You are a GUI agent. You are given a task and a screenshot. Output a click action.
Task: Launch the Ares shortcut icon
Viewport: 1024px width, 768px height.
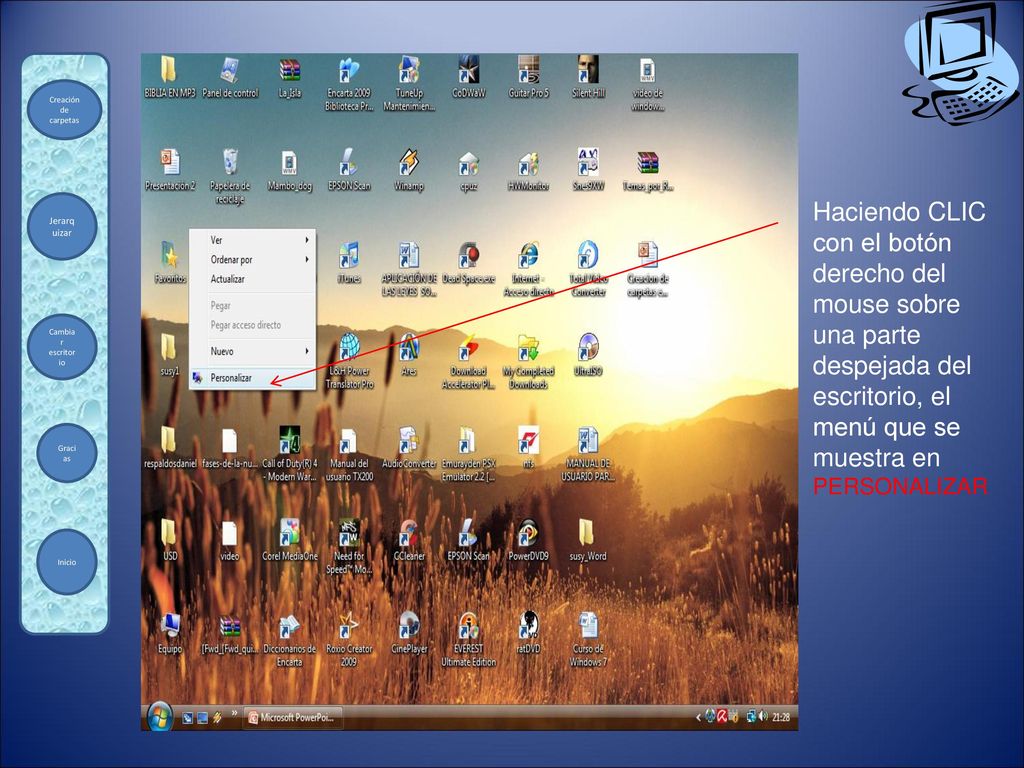tap(409, 347)
